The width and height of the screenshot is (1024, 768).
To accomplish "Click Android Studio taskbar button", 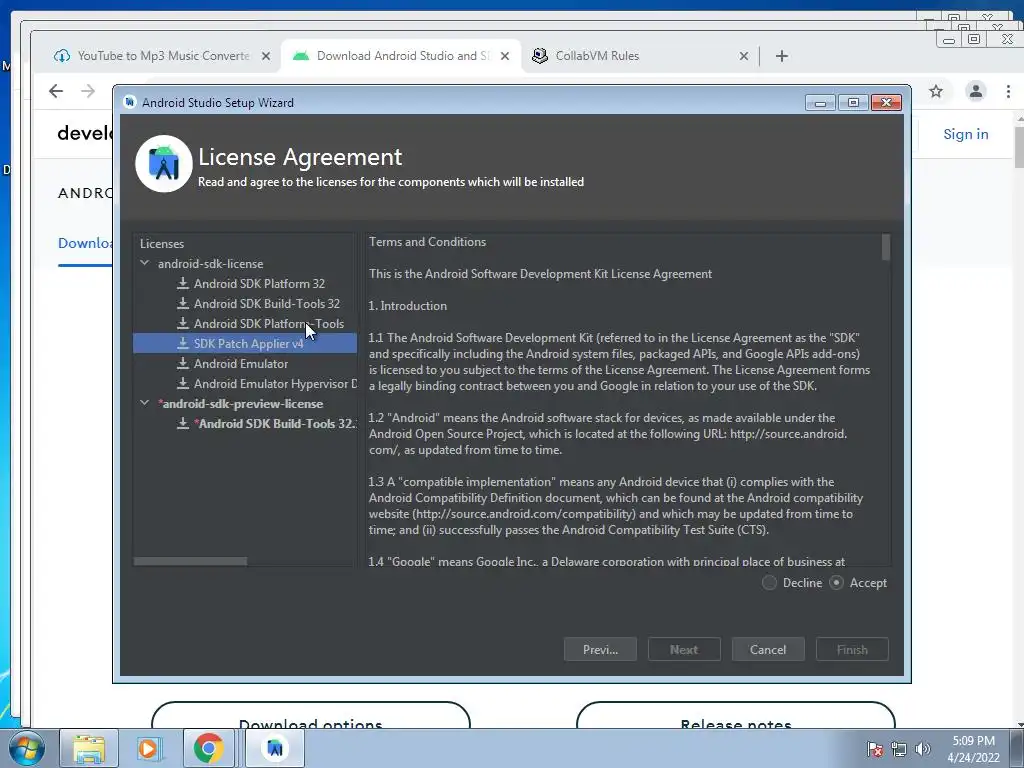I will 275,748.
